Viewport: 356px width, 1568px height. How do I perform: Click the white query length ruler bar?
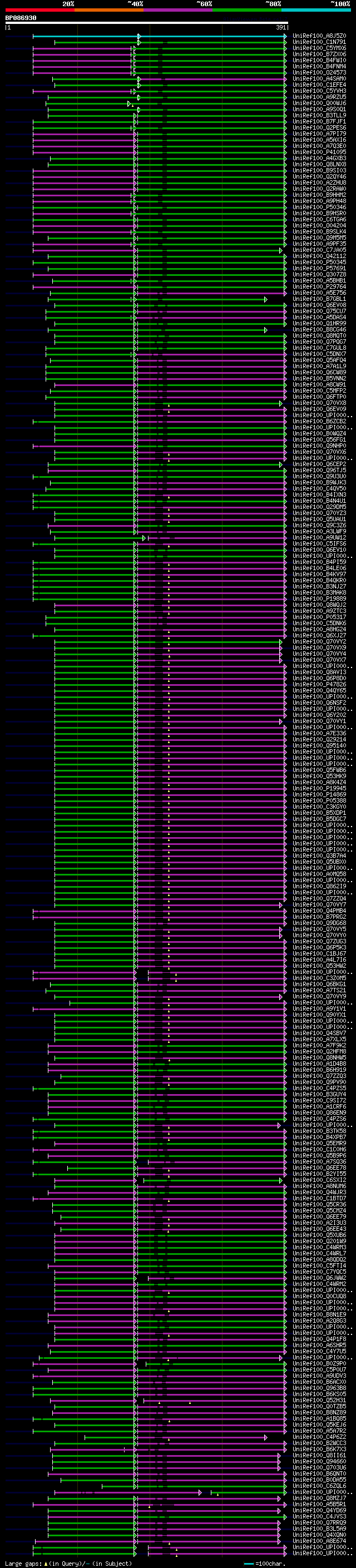point(147,23)
